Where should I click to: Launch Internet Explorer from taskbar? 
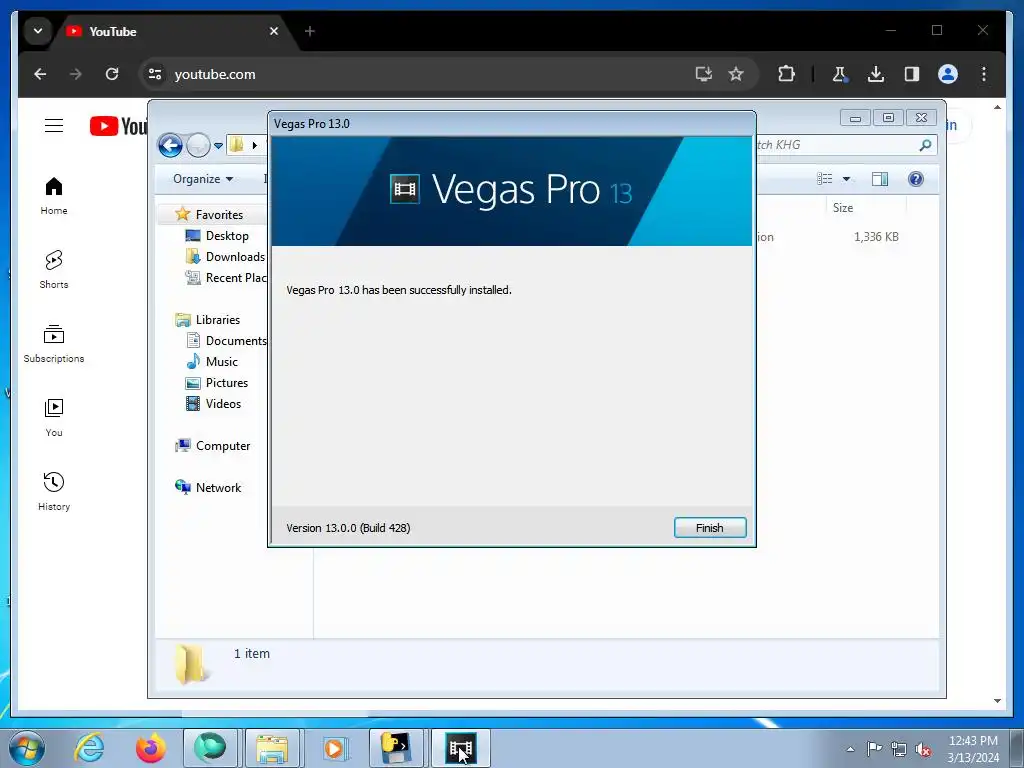pos(89,748)
